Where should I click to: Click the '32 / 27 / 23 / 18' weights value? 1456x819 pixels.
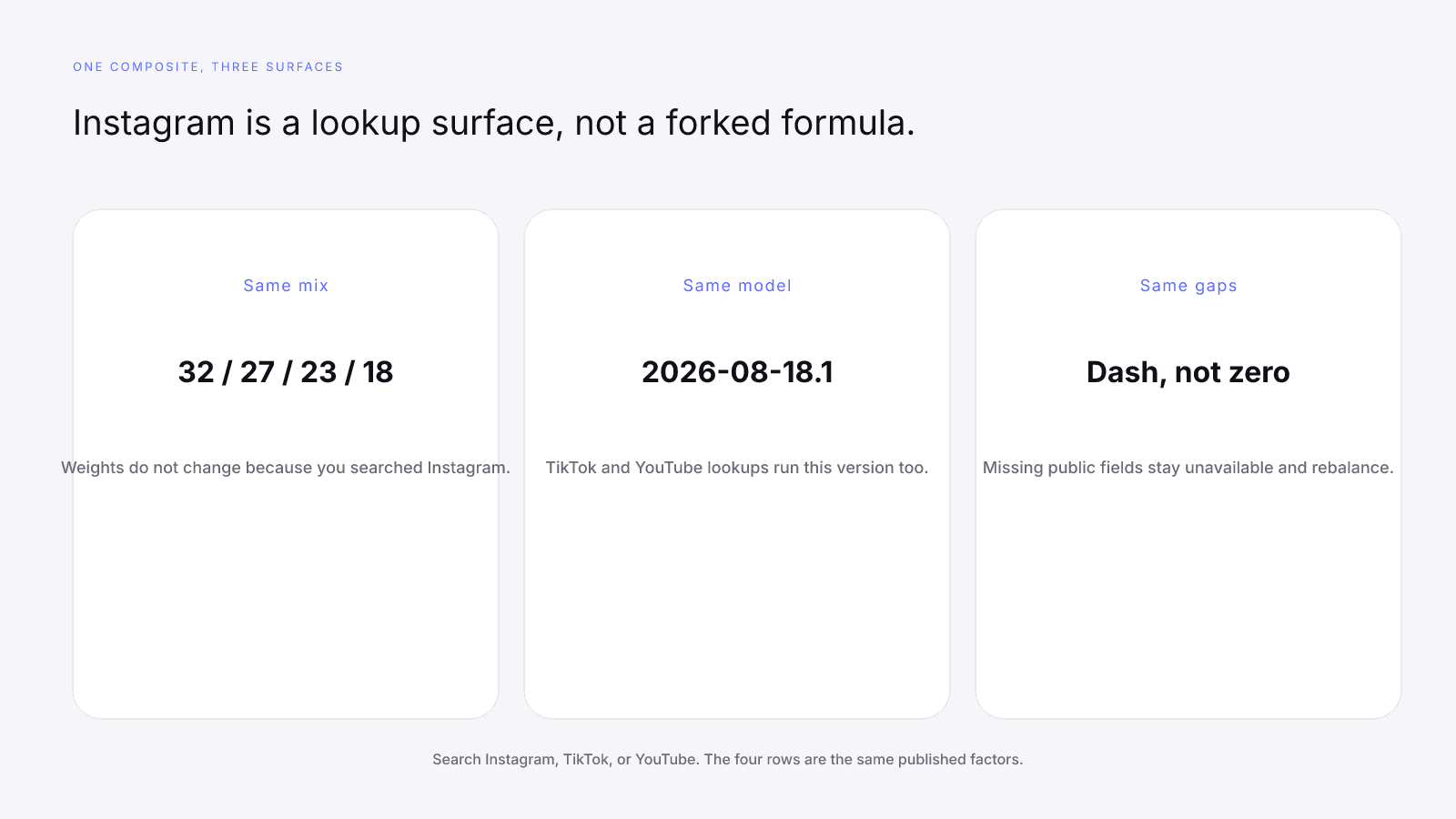(286, 372)
